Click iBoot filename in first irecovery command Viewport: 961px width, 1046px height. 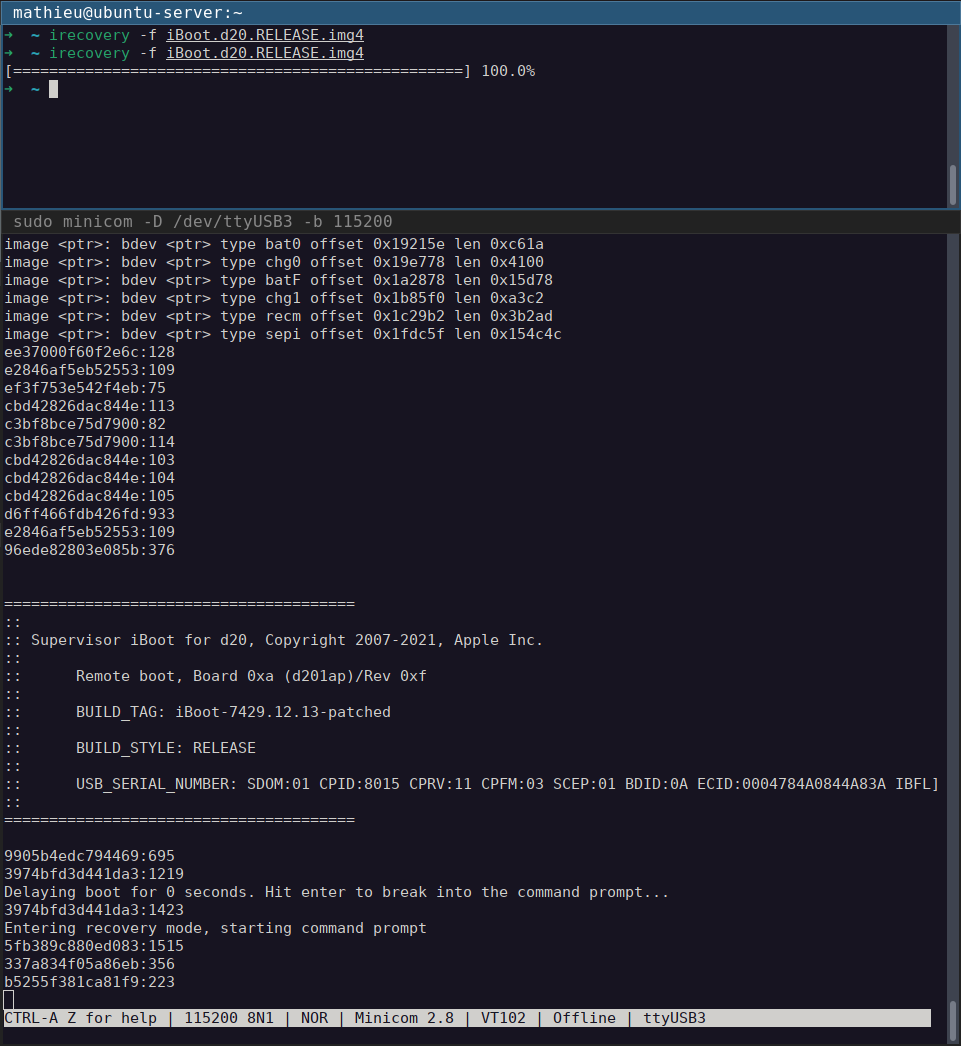coord(264,35)
